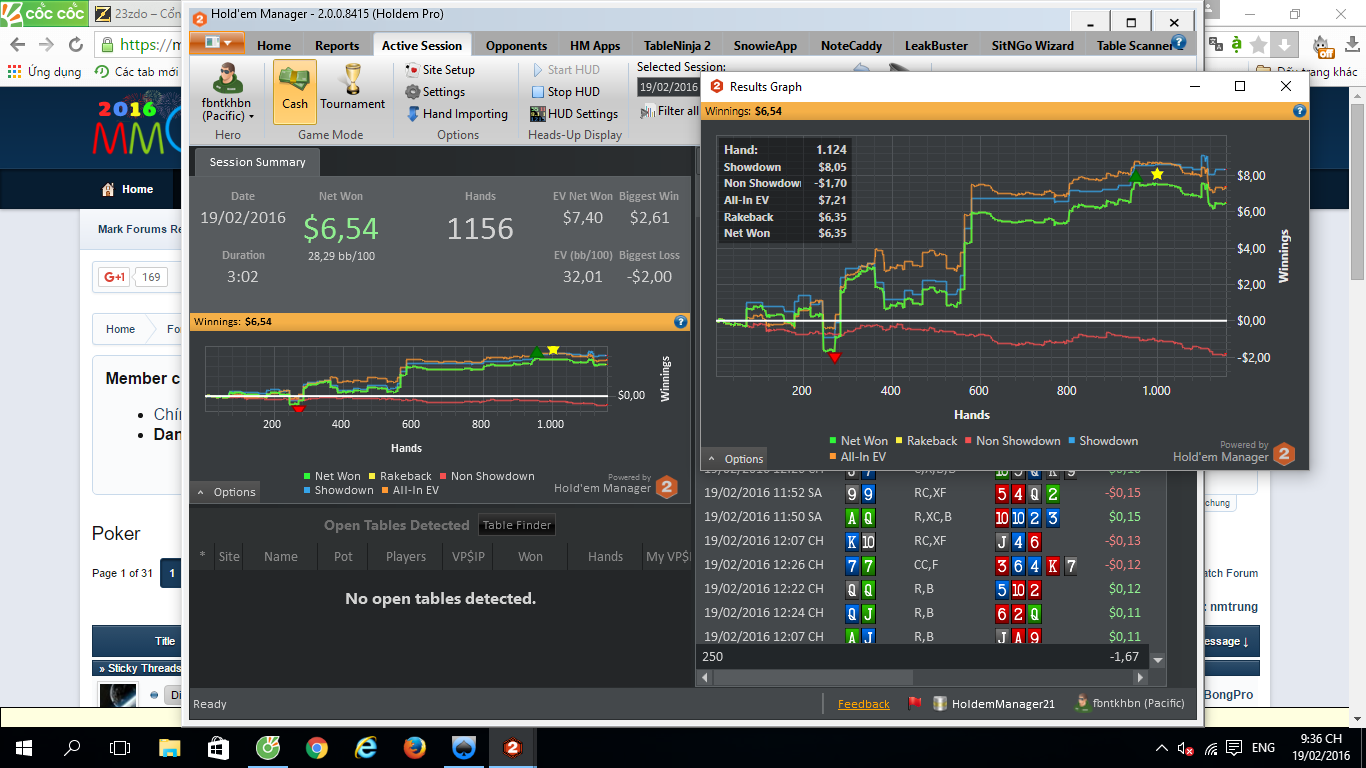Open the Opponents ribbon tab
The image size is (1366, 768).
[x=516, y=45]
